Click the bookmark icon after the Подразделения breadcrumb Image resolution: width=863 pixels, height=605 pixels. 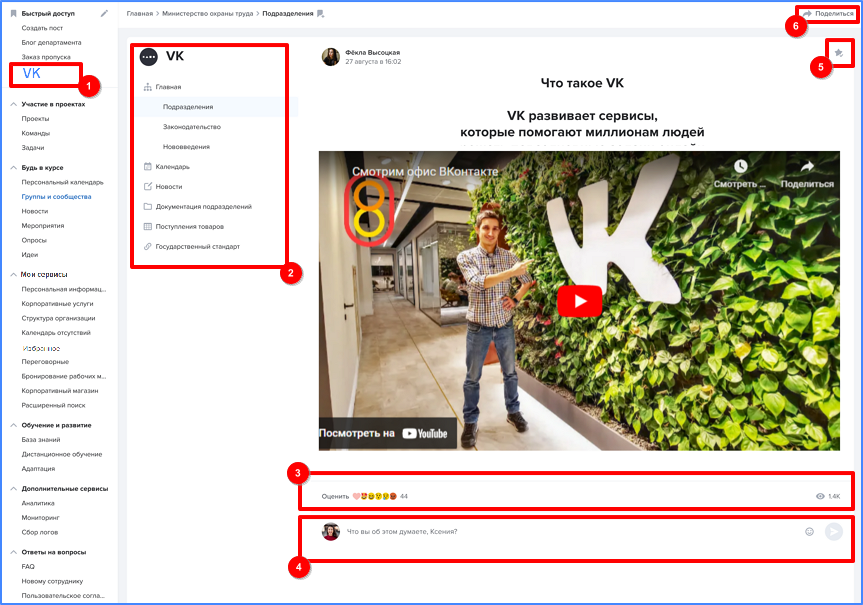point(320,14)
